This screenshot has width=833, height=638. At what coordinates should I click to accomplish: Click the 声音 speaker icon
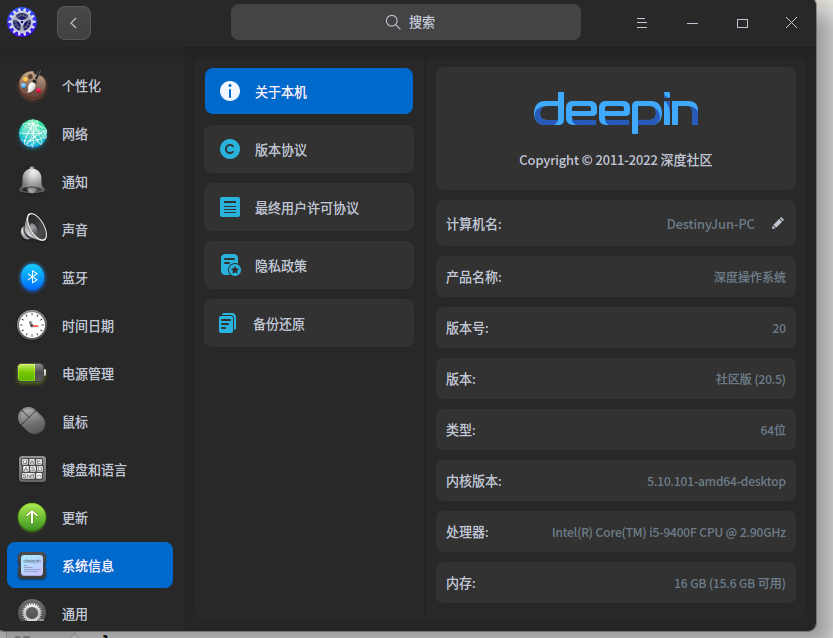click(x=33, y=230)
